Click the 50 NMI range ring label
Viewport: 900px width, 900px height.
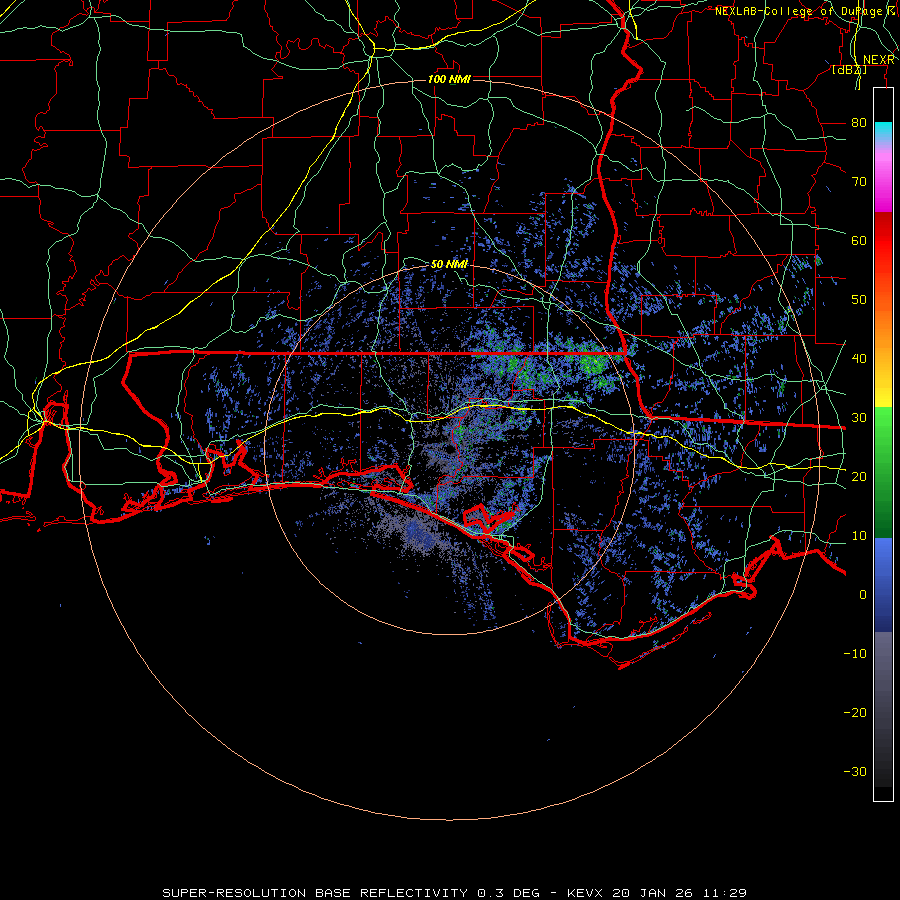click(x=449, y=264)
